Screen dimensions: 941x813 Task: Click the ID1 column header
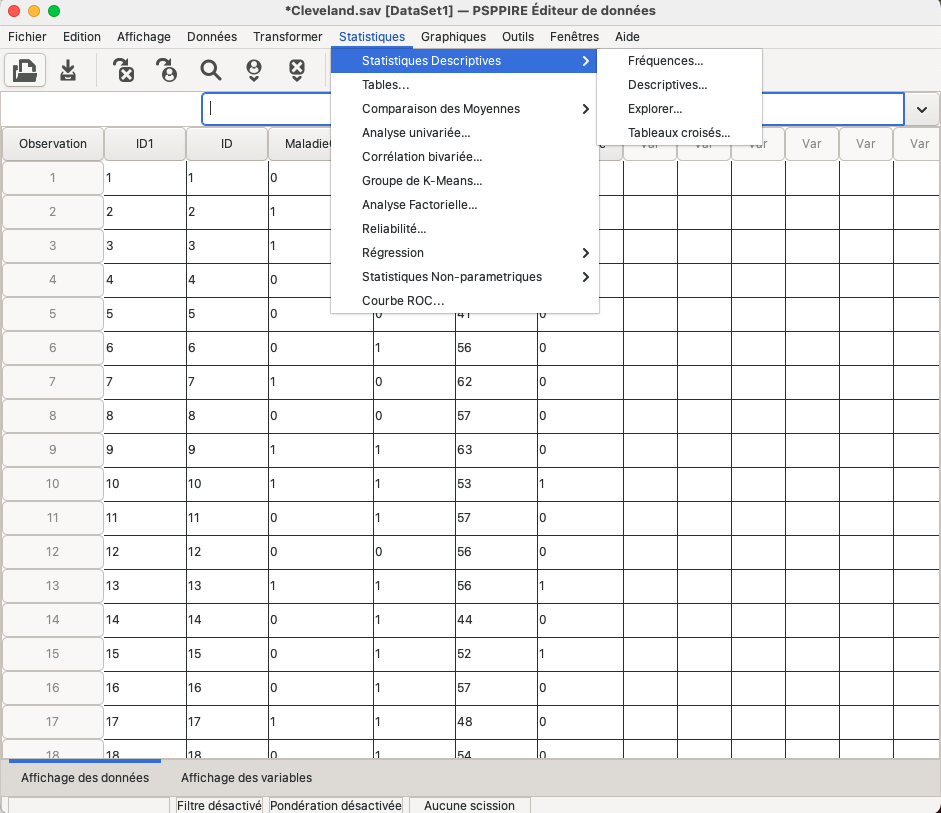145,144
